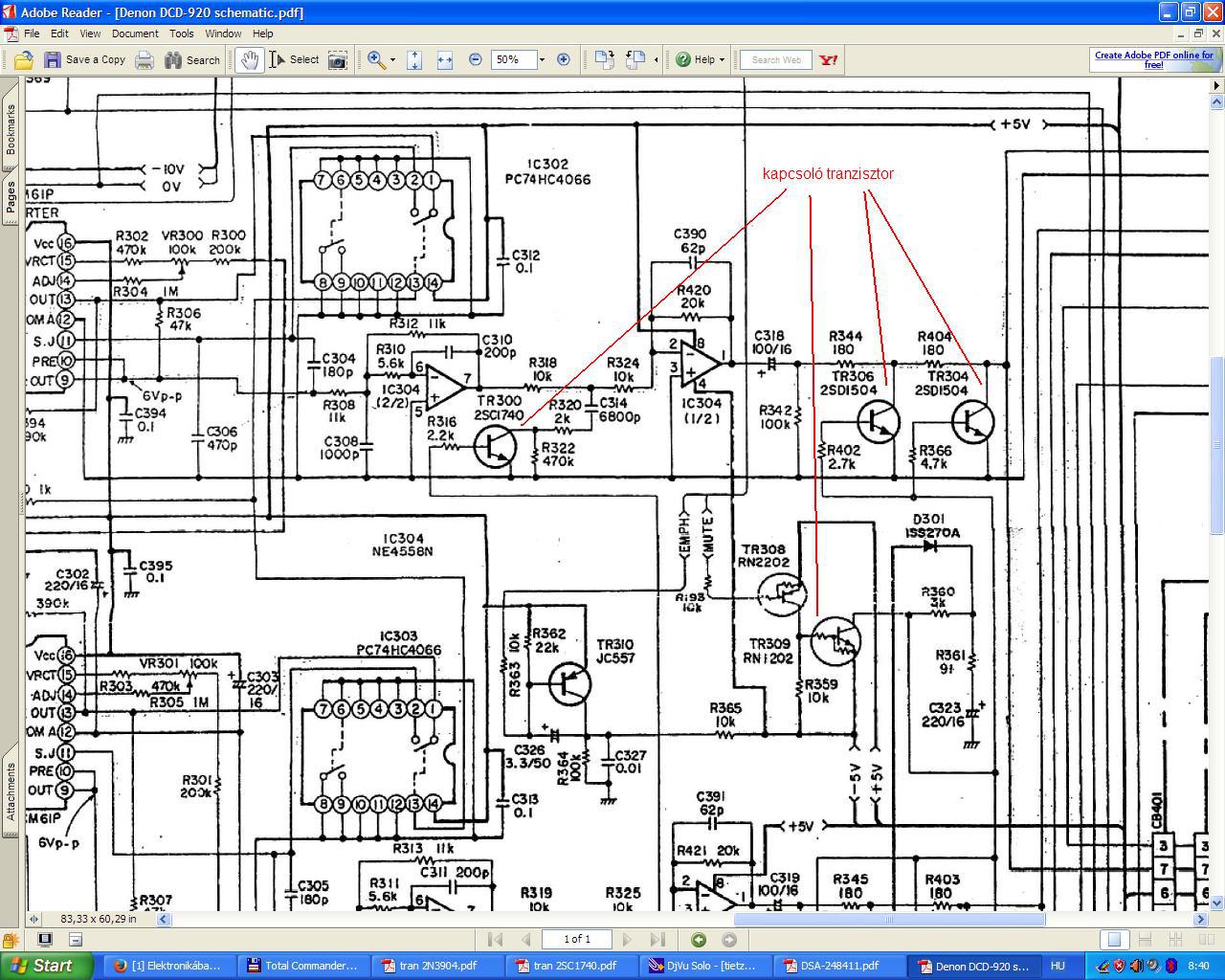This screenshot has width=1225, height=980.
Task: Show the Attachments side panel
Action: [x=11, y=791]
